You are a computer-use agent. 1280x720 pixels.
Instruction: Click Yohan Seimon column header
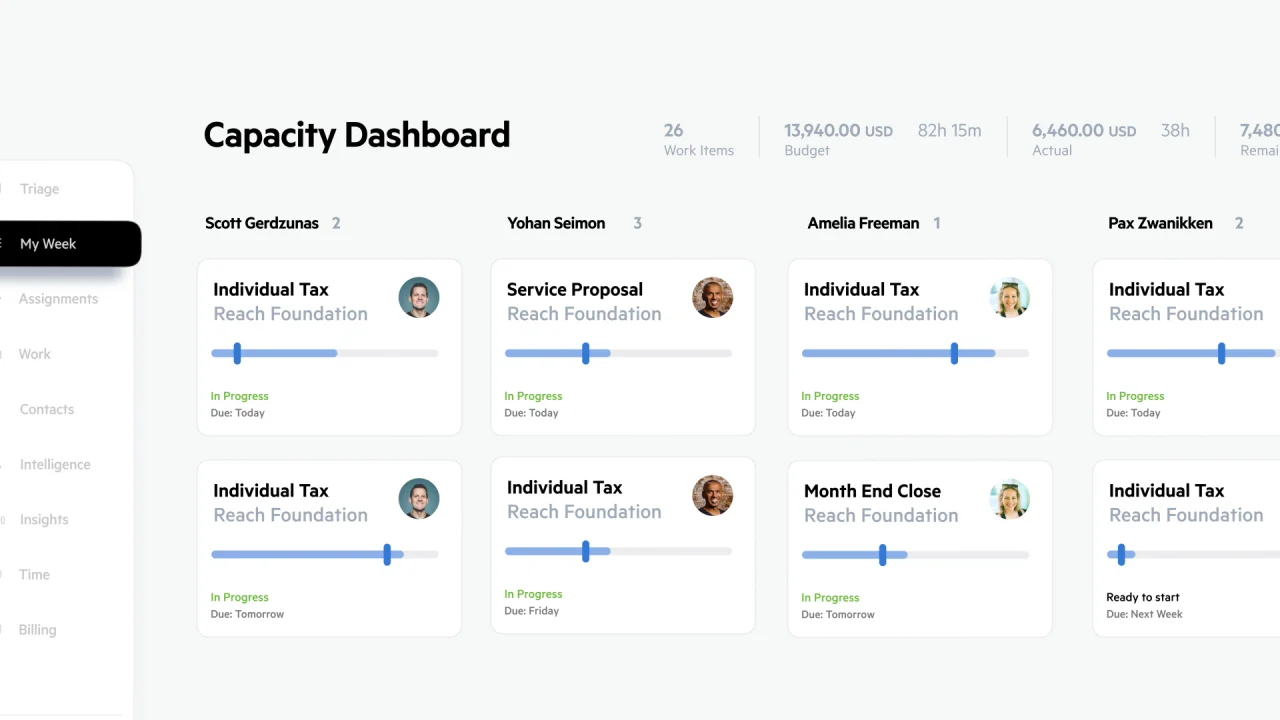556,223
